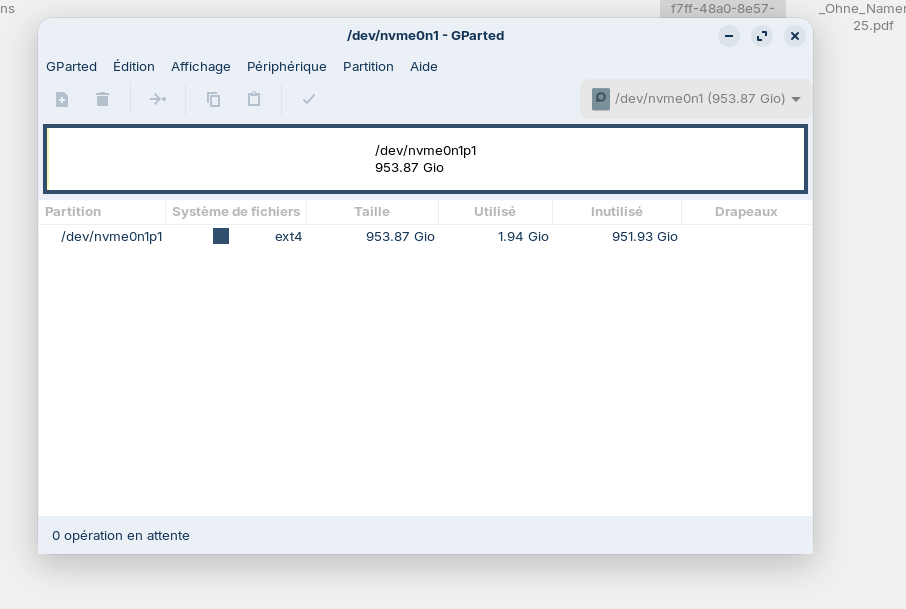Select the nvme0n1p1 graphical partition bar
This screenshot has height=609, width=906.
pos(425,159)
